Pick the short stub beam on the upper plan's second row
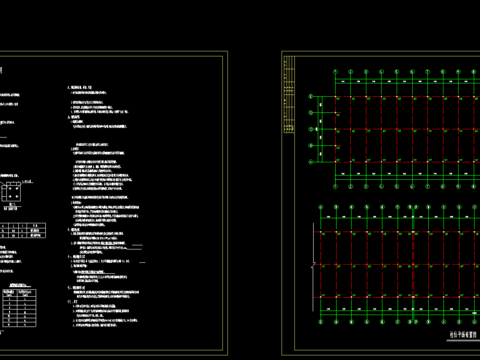This screenshot has width=480, height=360. pos(337,113)
